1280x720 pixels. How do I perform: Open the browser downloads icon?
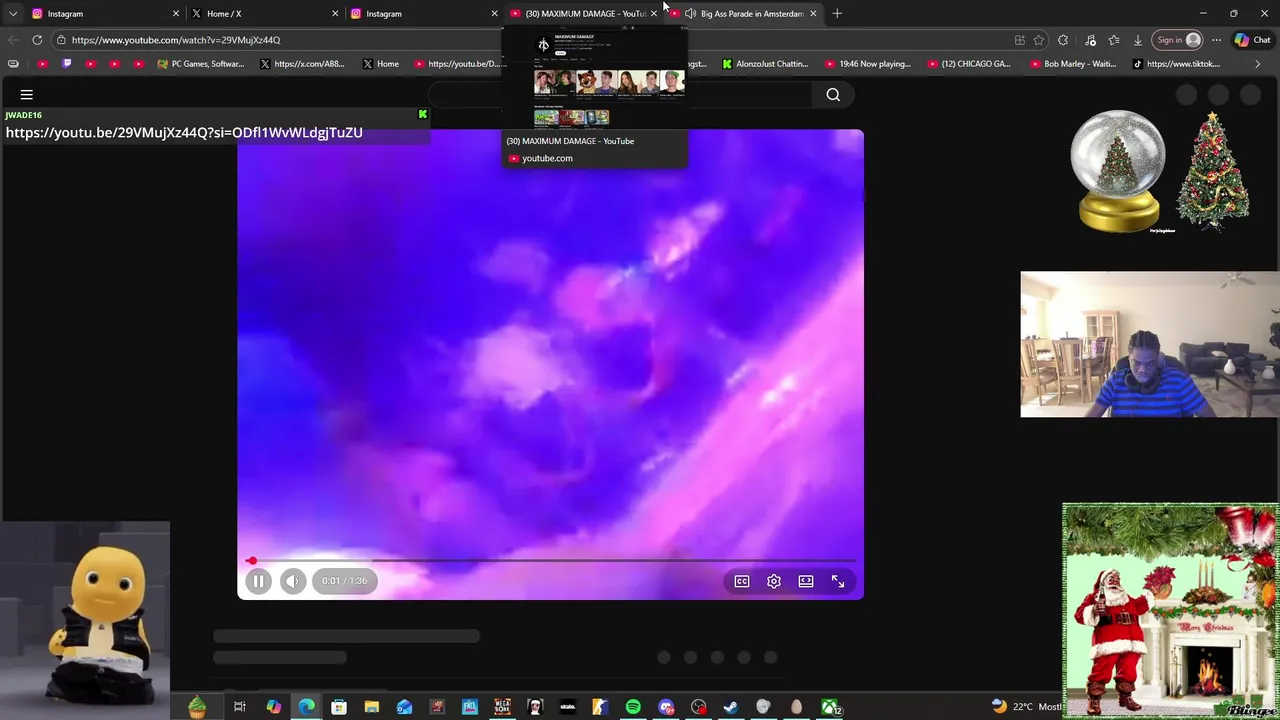[1138, 40]
